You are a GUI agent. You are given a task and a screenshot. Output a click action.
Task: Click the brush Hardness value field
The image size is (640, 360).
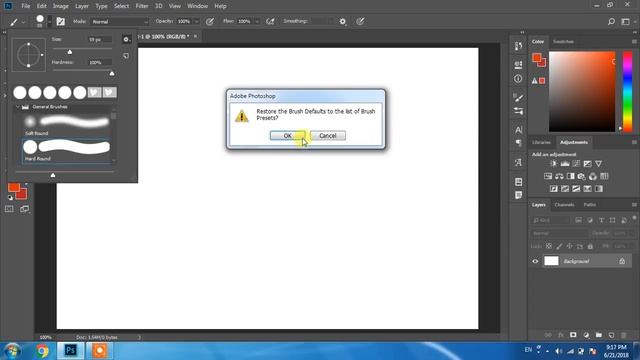pos(100,62)
